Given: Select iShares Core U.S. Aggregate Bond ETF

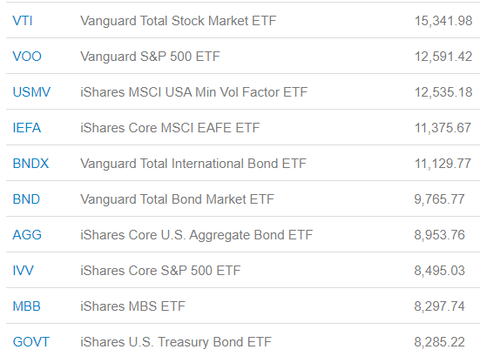Looking at the screenshot, I should point(196,235).
